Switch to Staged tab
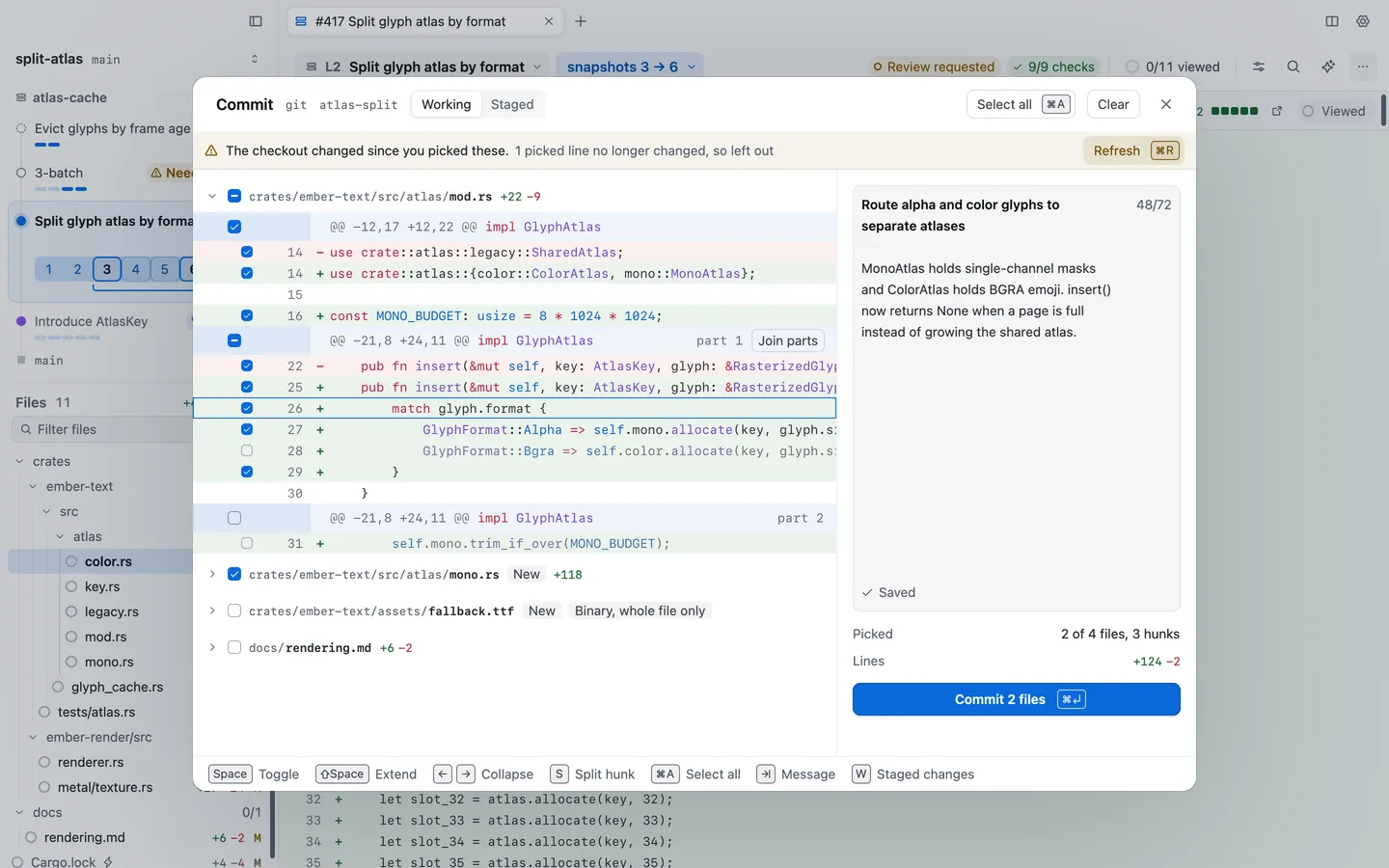 (x=512, y=104)
